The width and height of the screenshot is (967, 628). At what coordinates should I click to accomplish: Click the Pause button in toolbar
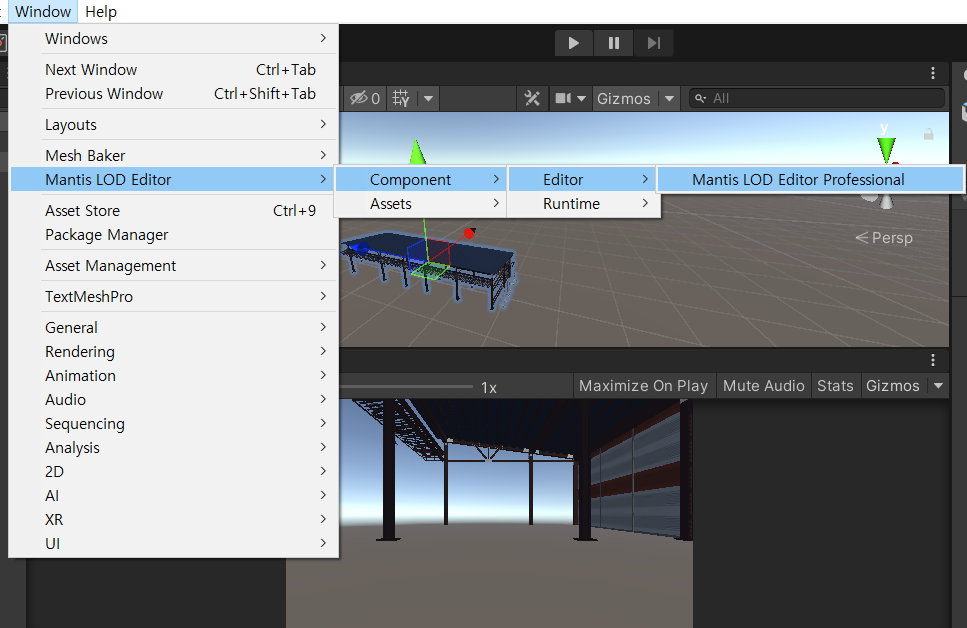pyautogui.click(x=614, y=43)
